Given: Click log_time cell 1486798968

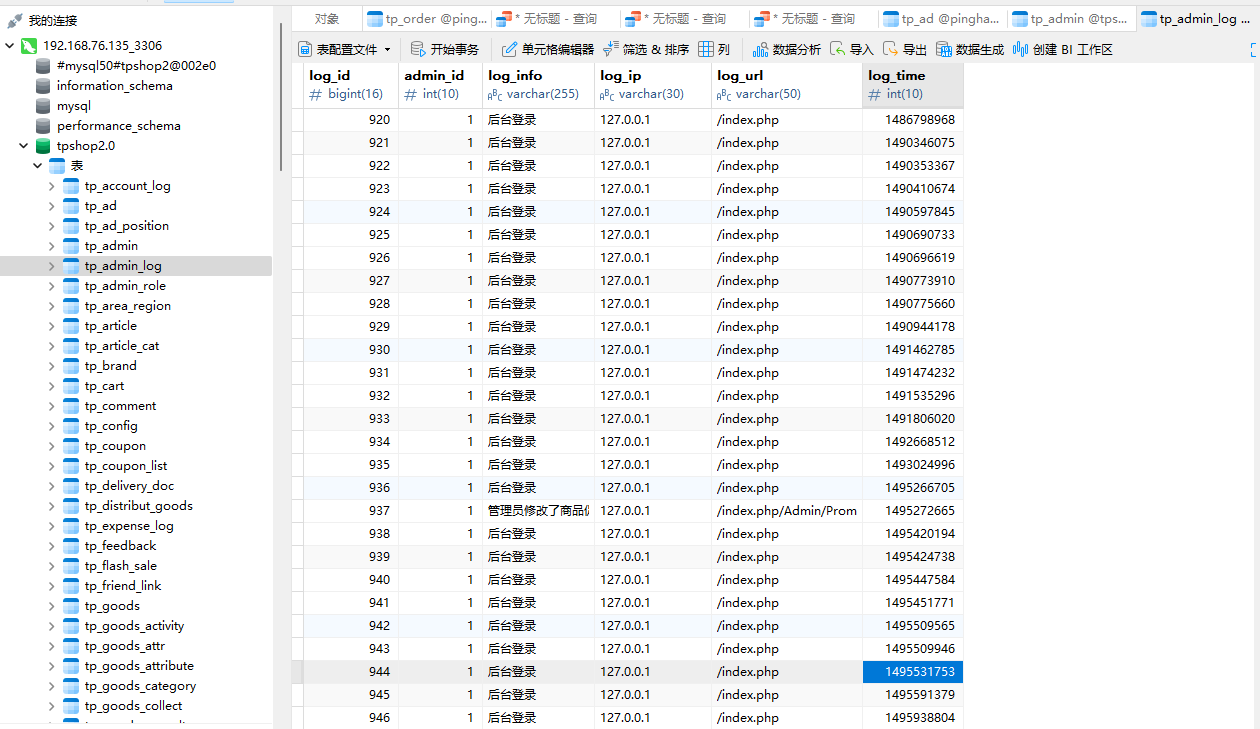Looking at the screenshot, I should pos(913,119).
